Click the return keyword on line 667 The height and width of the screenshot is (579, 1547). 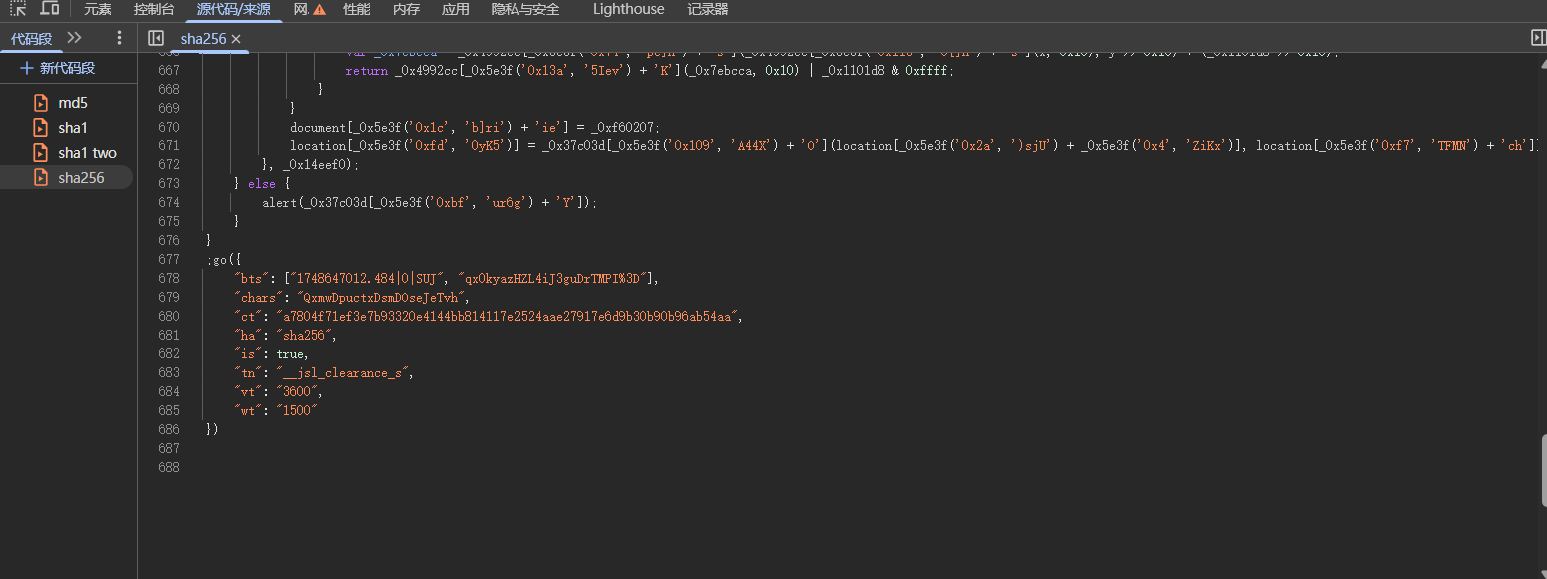click(366, 71)
